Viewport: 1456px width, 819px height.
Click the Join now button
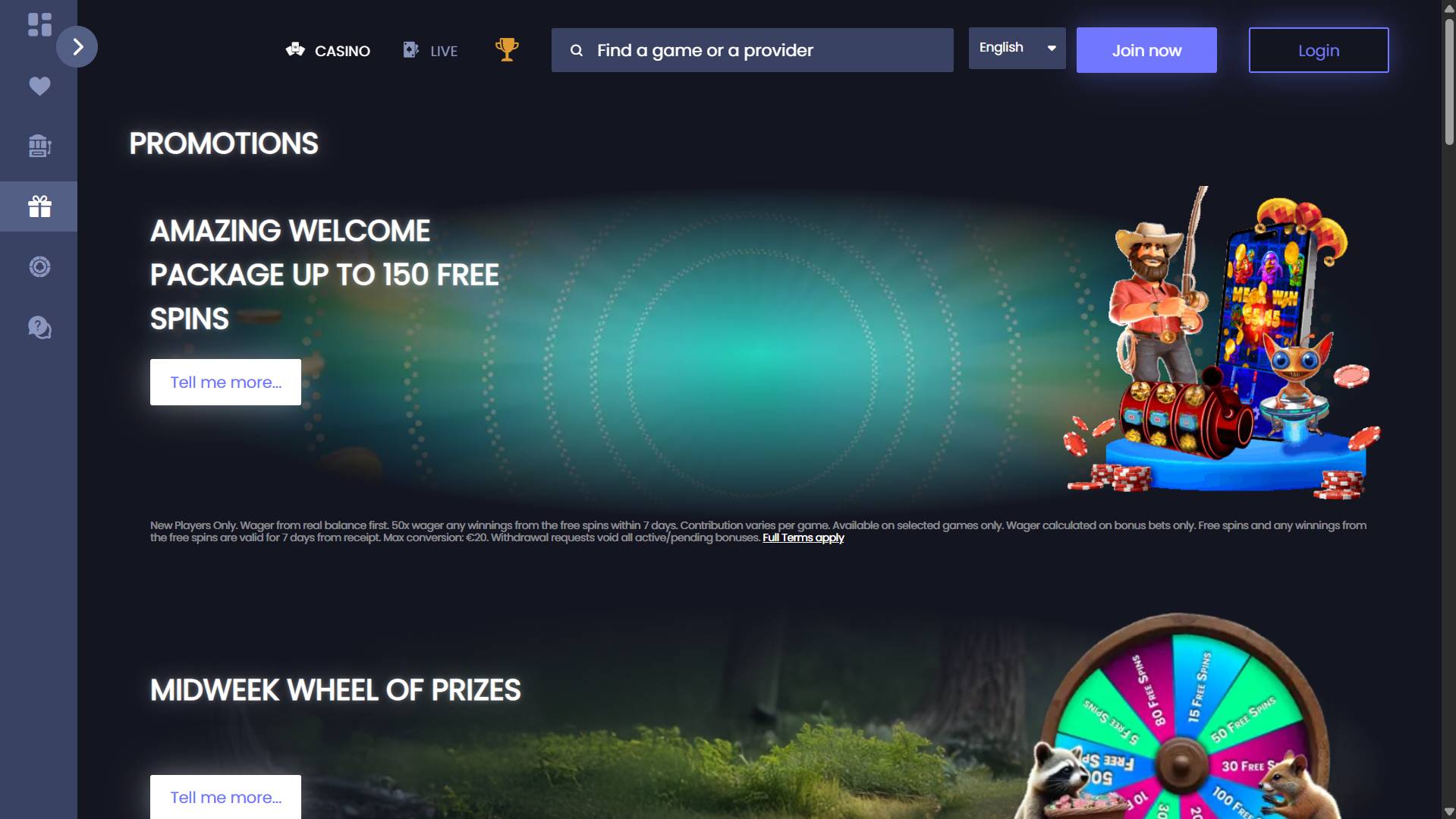pos(1146,50)
